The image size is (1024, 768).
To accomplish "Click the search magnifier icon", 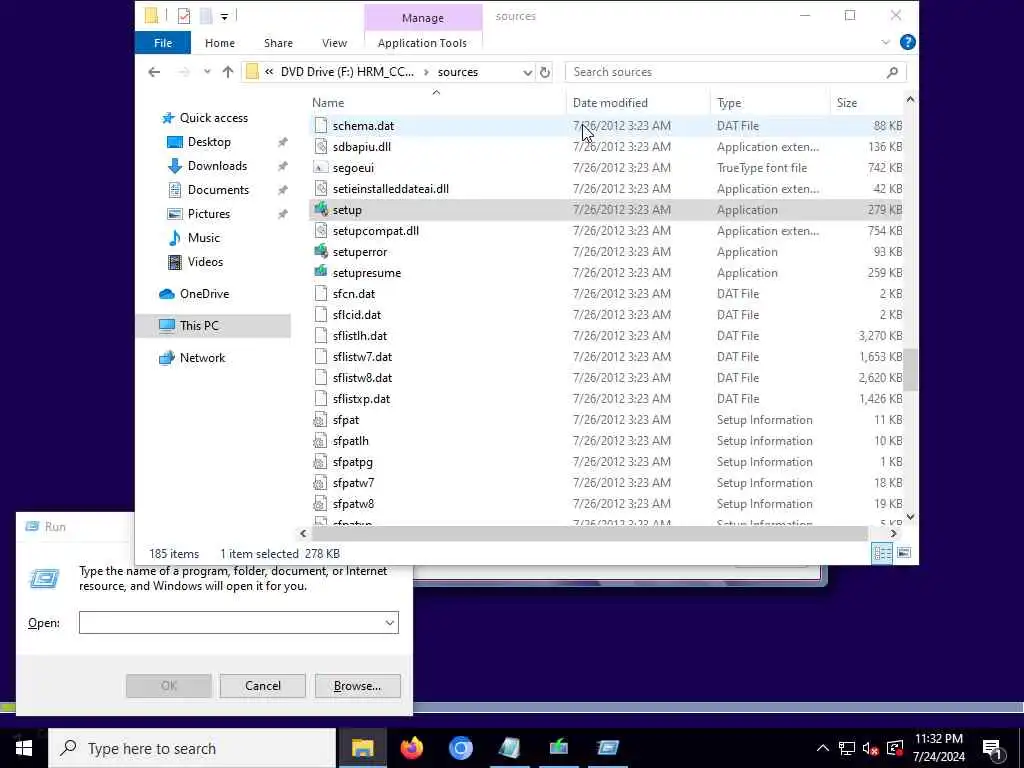I will click(892, 72).
